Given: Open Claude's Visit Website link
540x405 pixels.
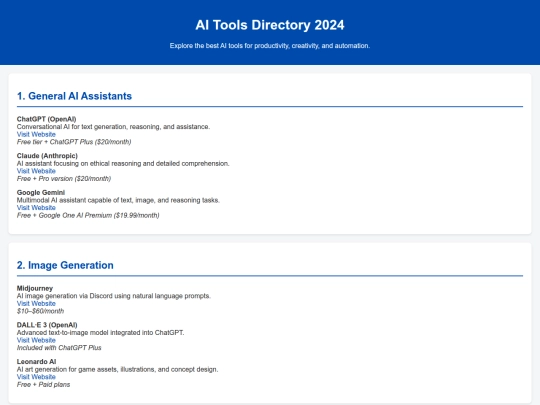Looking at the screenshot, I should 36,171.
